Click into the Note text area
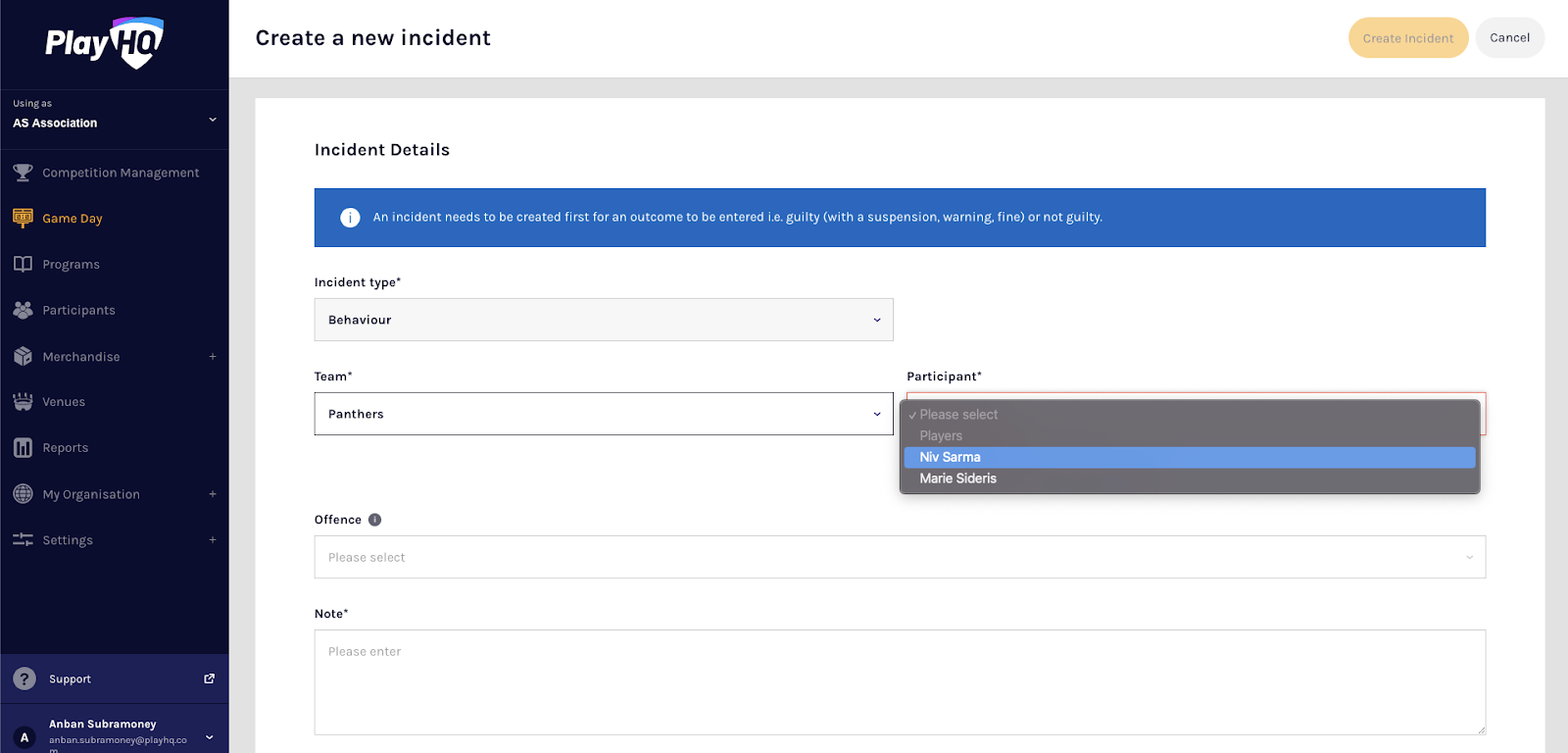 pos(899,681)
